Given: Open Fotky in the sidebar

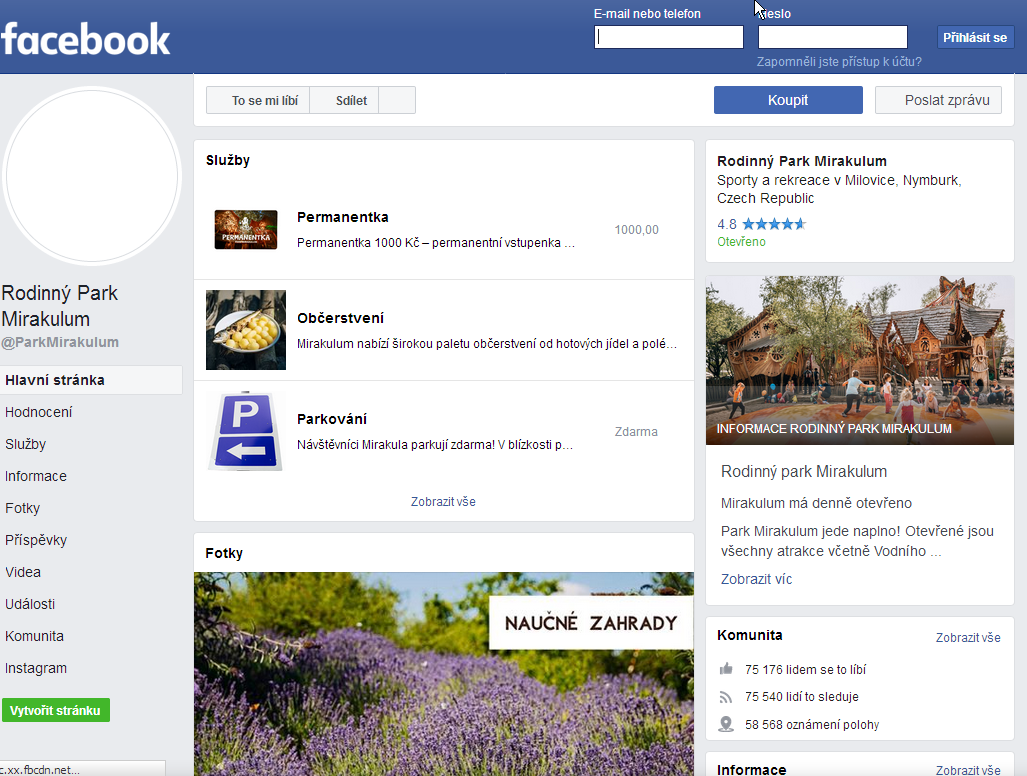Looking at the screenshot, I should 22,509.
